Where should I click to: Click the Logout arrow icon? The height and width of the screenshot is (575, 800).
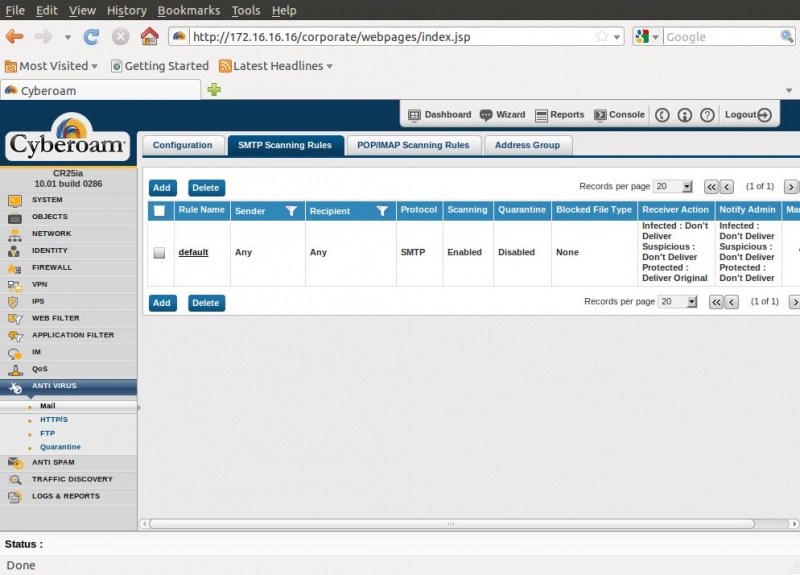[x=764, y=115]
